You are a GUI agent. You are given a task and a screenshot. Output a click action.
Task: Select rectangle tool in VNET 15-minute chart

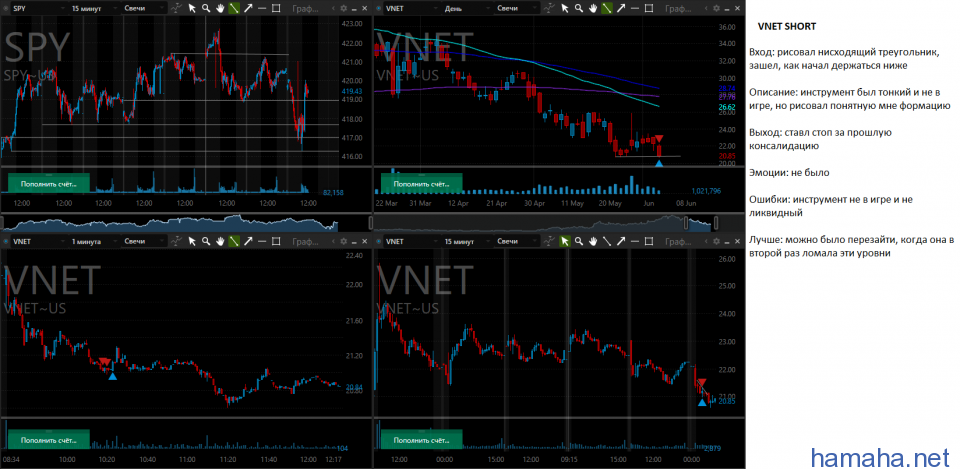click(648, 241)
